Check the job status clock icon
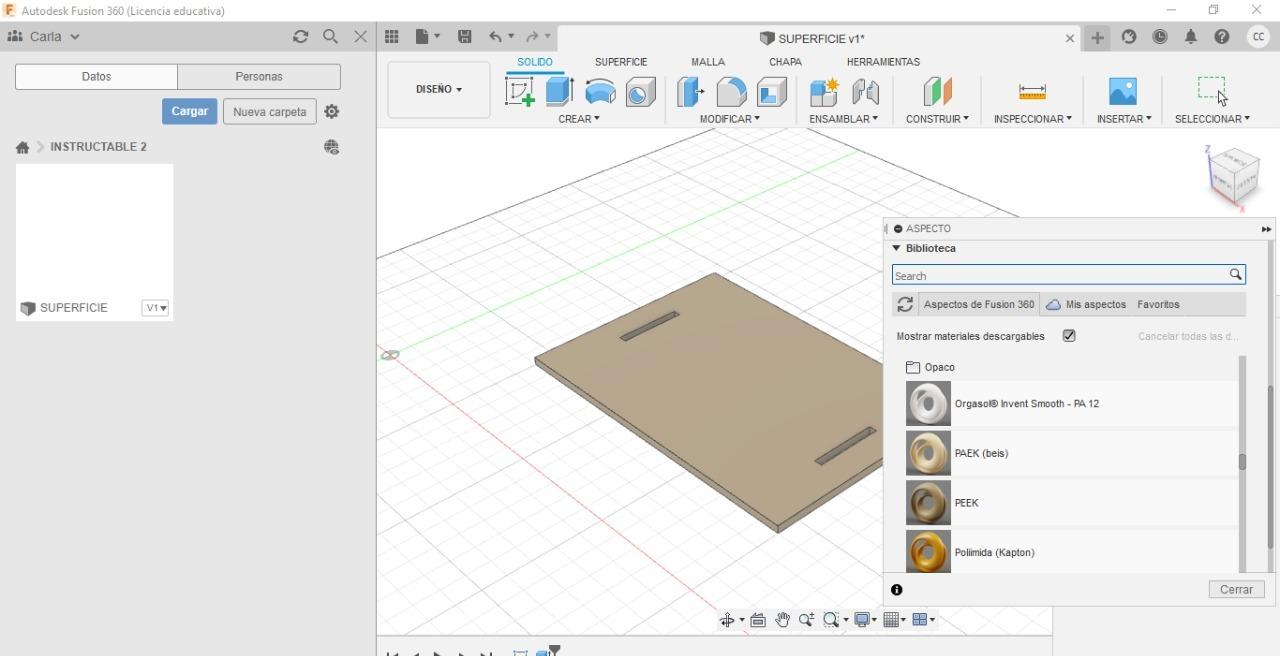The height and width of the screenshot is (656, 1280). pos(1160,37)
